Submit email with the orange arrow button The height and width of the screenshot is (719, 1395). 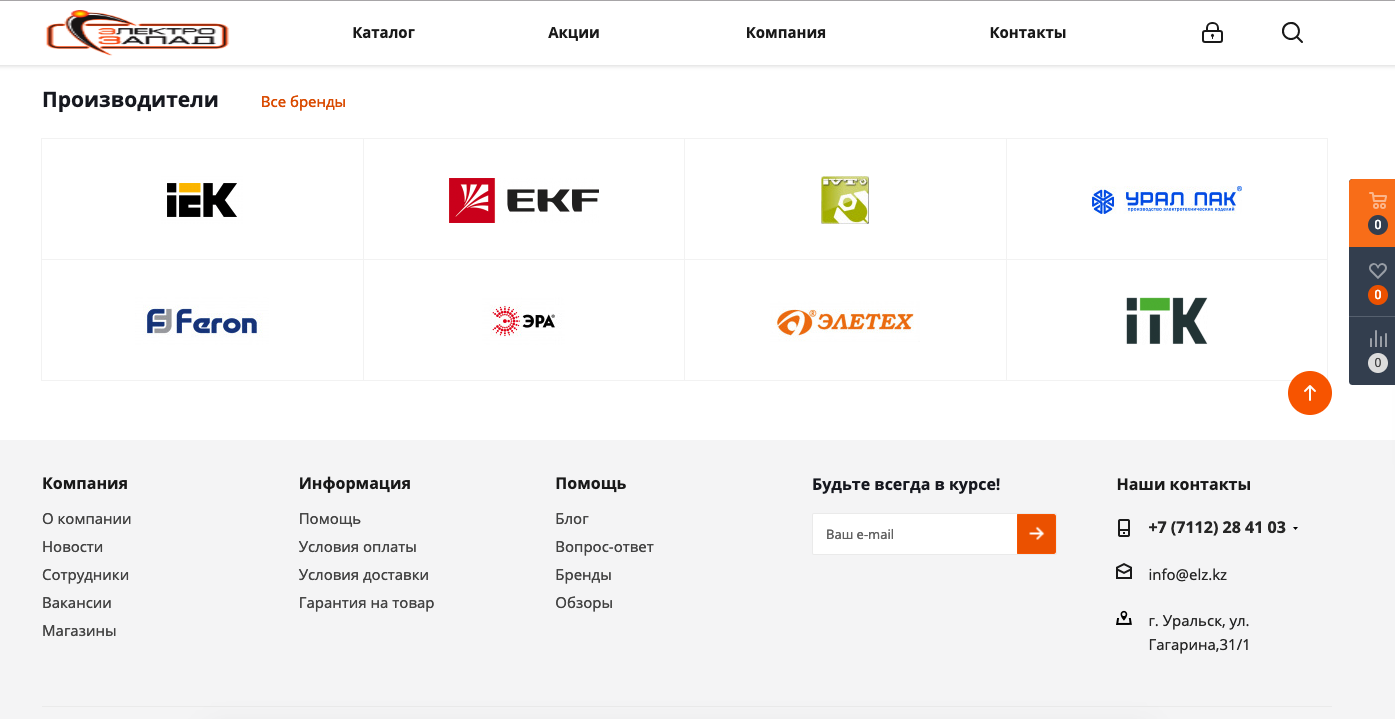coord(1036,534)
